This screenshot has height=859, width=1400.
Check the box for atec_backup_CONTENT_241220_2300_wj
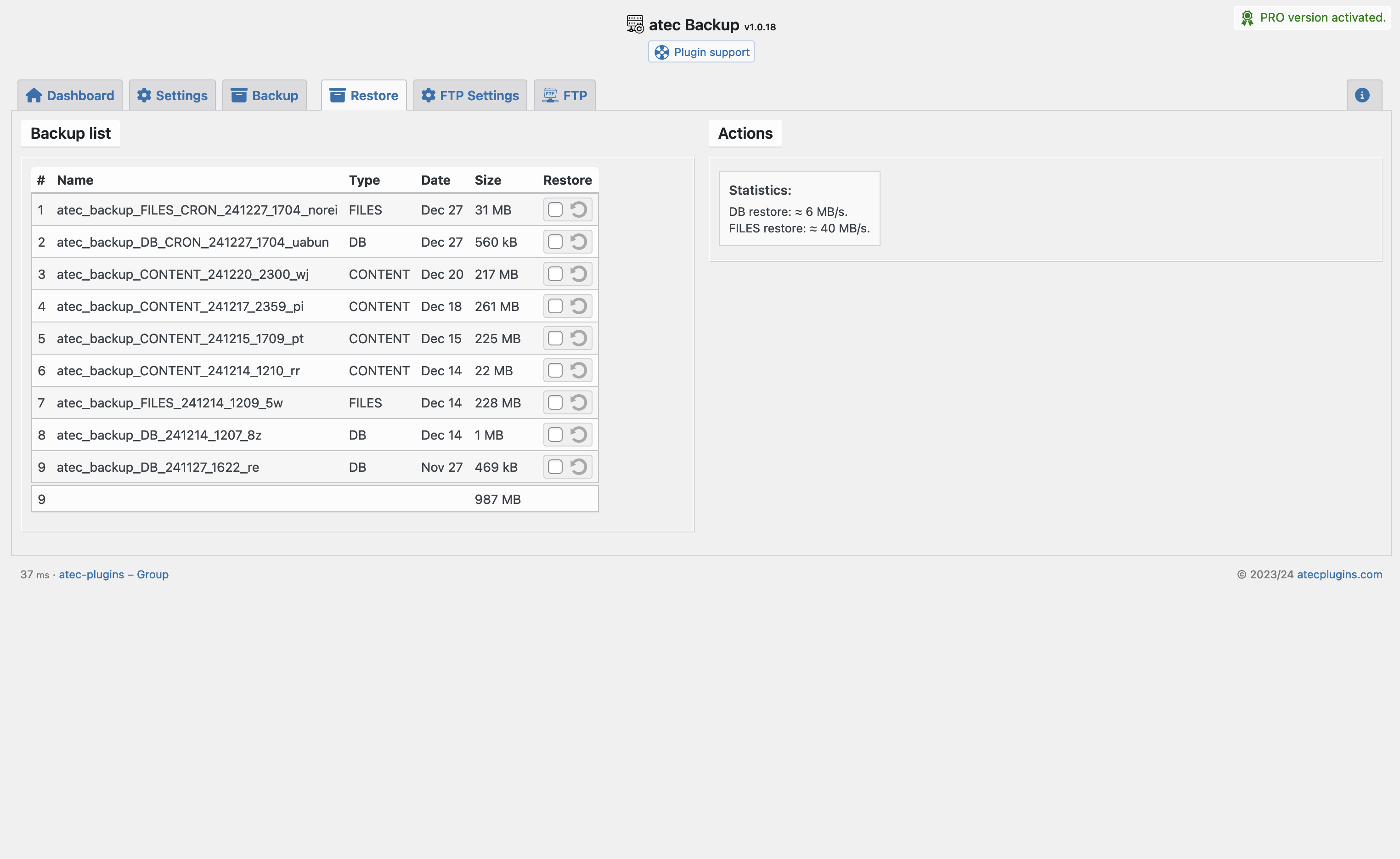555,274
